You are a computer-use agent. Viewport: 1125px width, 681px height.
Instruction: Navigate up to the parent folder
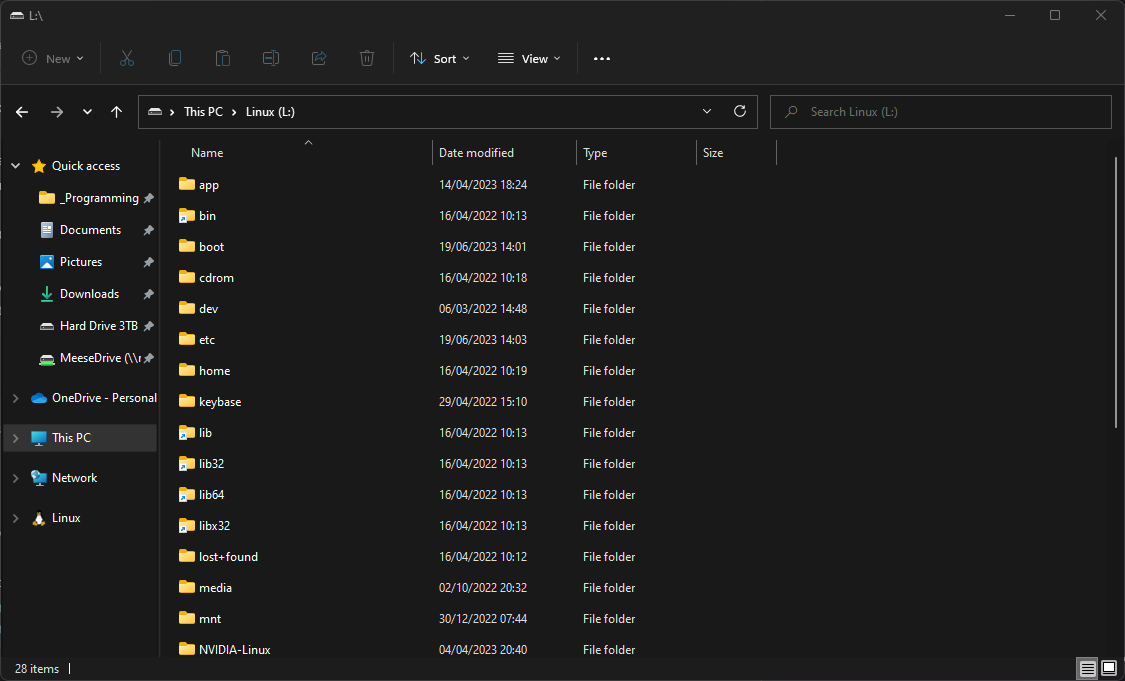[x=116, y=111]
